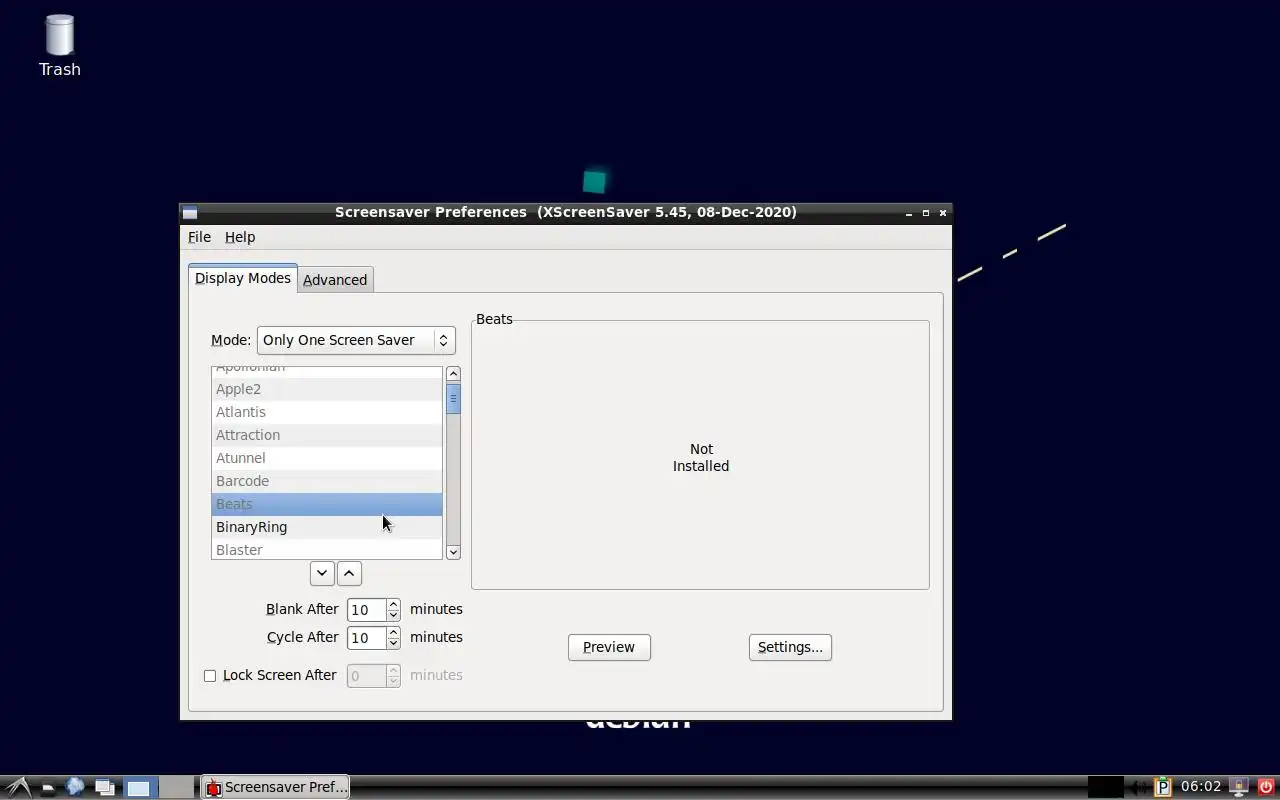This screenshot has width=1280, height=800.
Task: Click the up-arrow button below the saver list
Action: pos(349,573)
